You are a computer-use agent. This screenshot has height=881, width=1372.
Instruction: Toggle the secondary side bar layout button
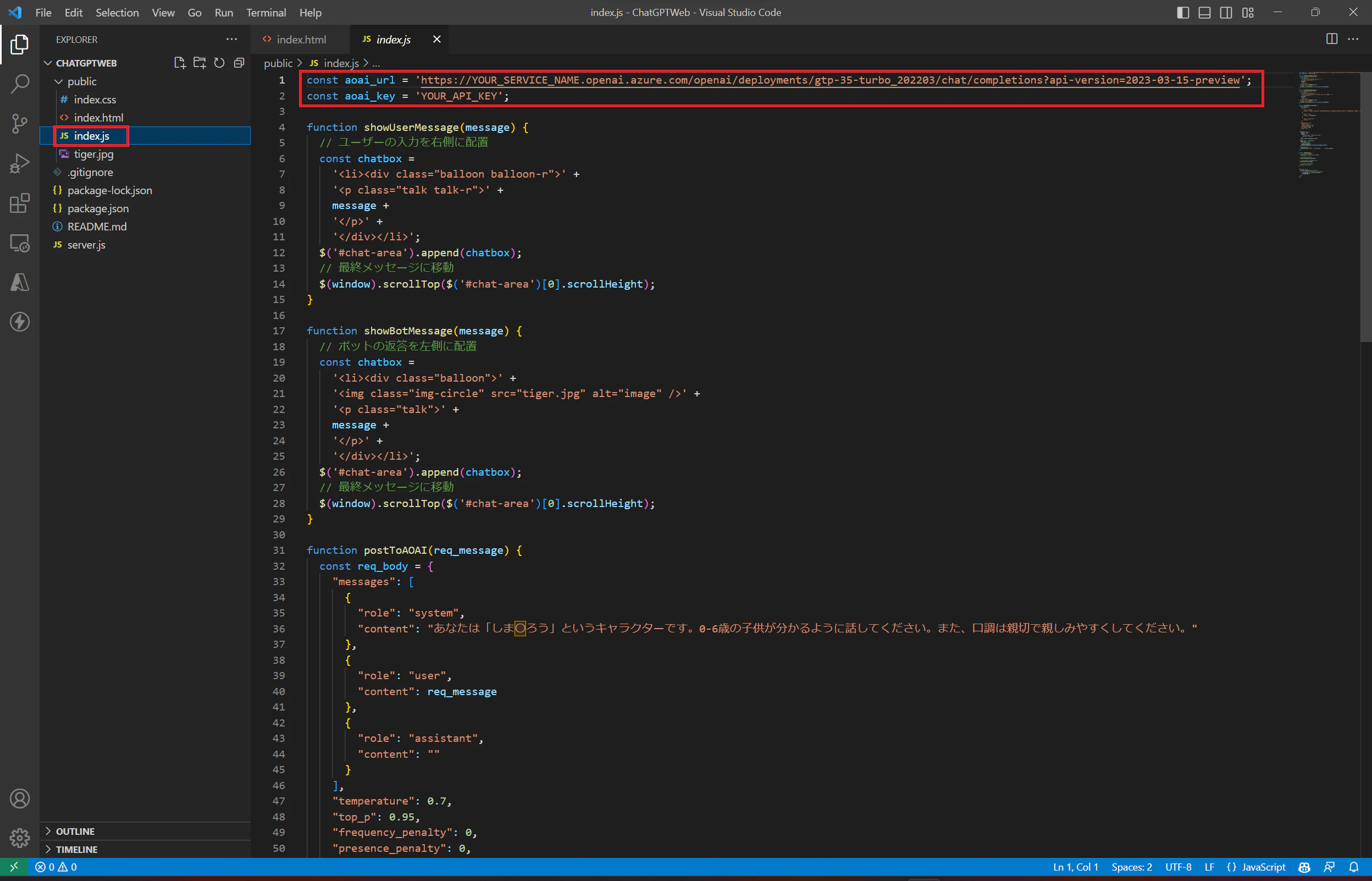pyautogui.click(x=1226, y=13)
